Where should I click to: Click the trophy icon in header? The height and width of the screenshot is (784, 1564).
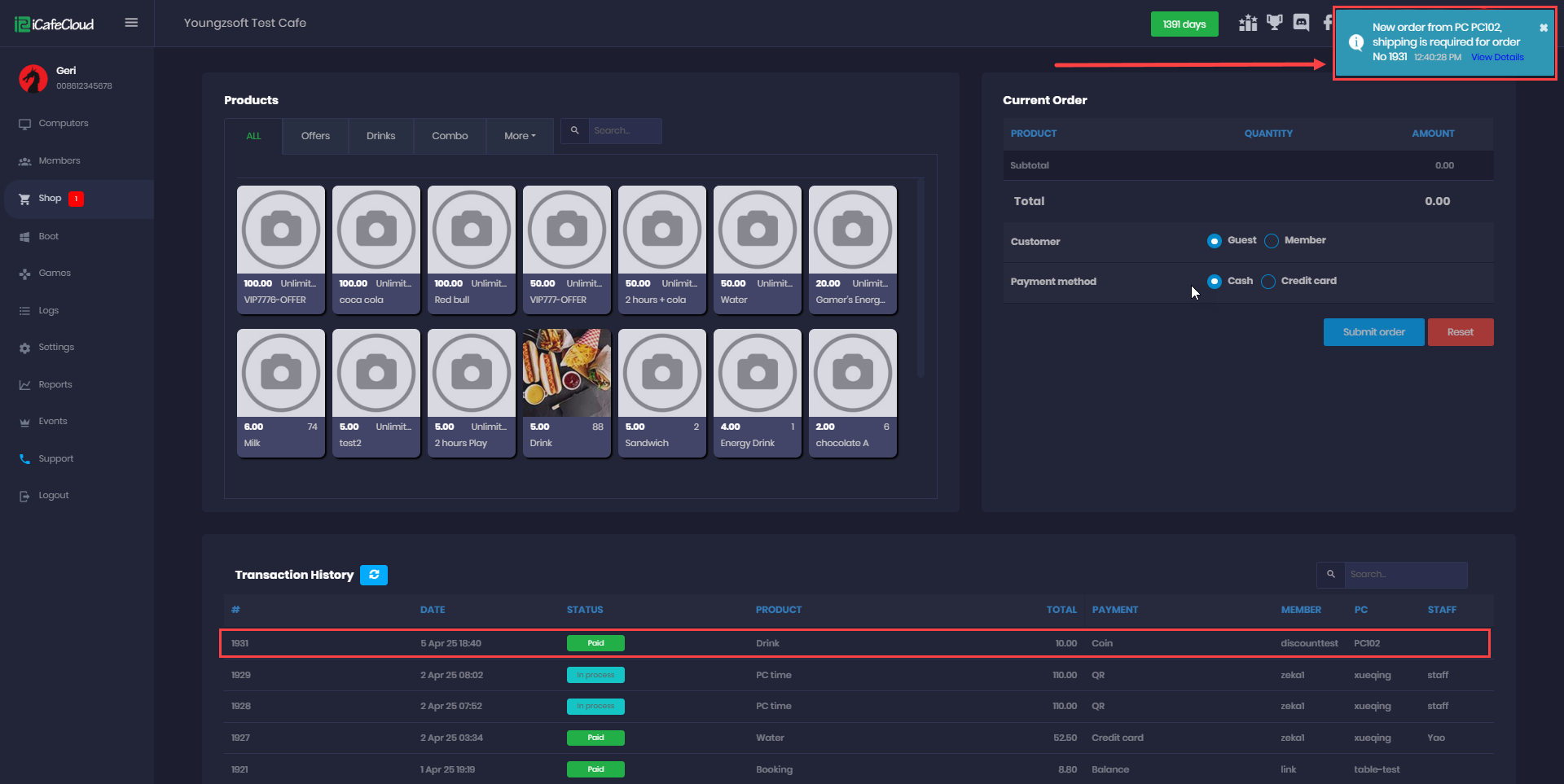tap(1274, 23)
